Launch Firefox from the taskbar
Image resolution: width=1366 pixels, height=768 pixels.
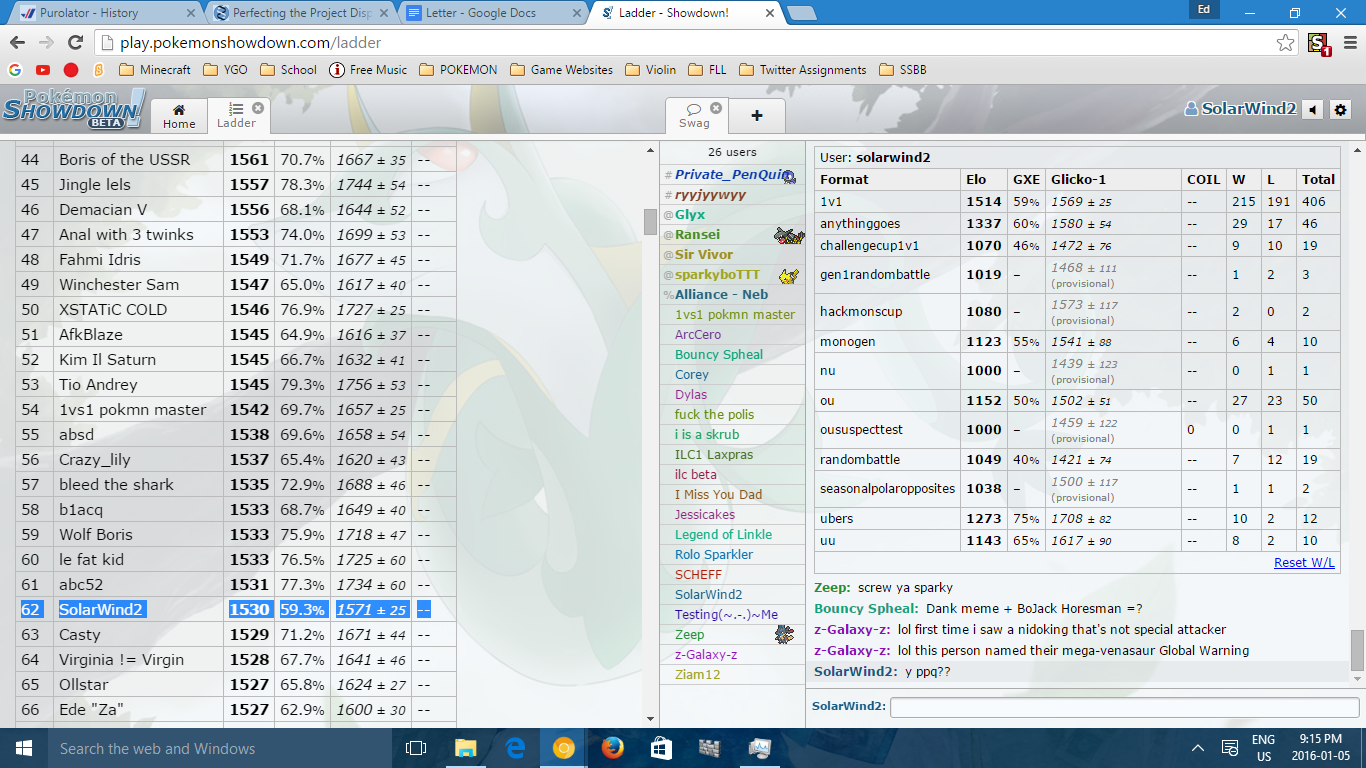pos(612,748)
